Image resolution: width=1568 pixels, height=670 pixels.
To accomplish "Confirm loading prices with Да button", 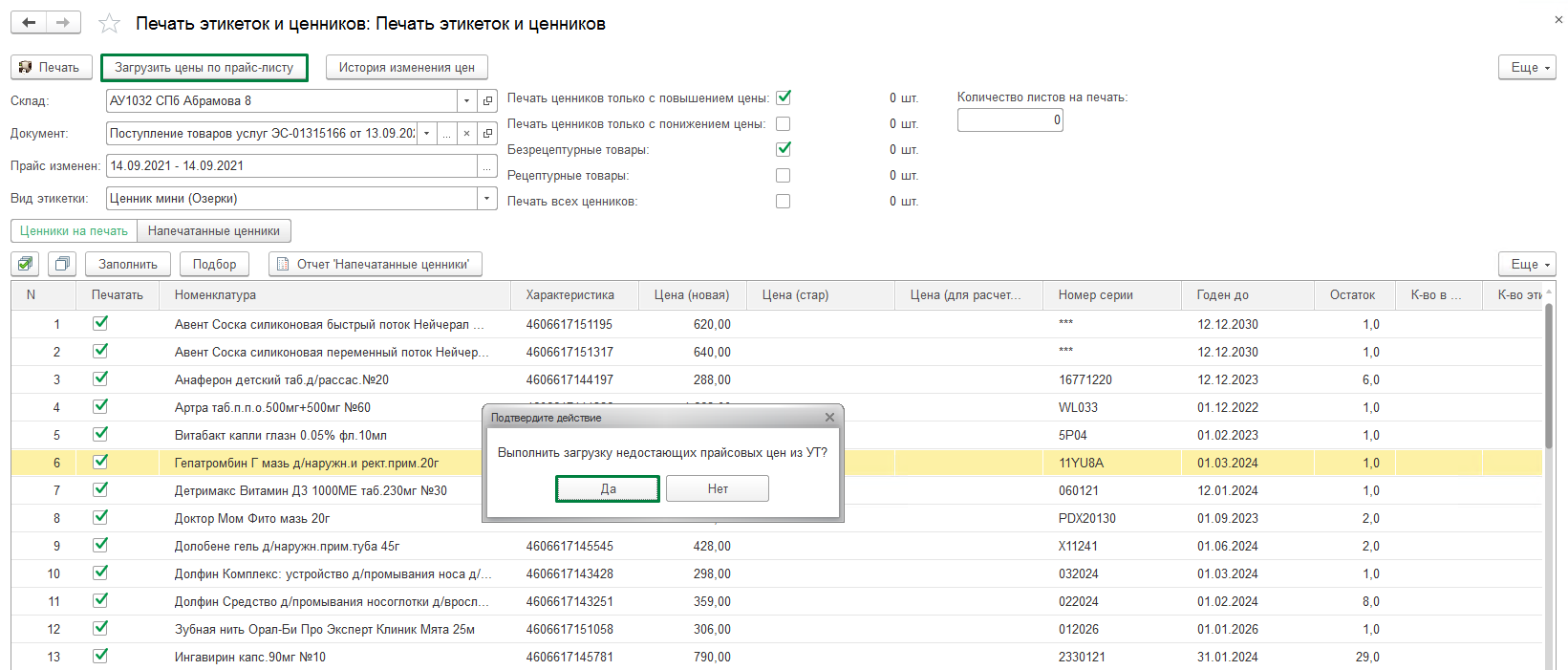I will coord(608,488).
